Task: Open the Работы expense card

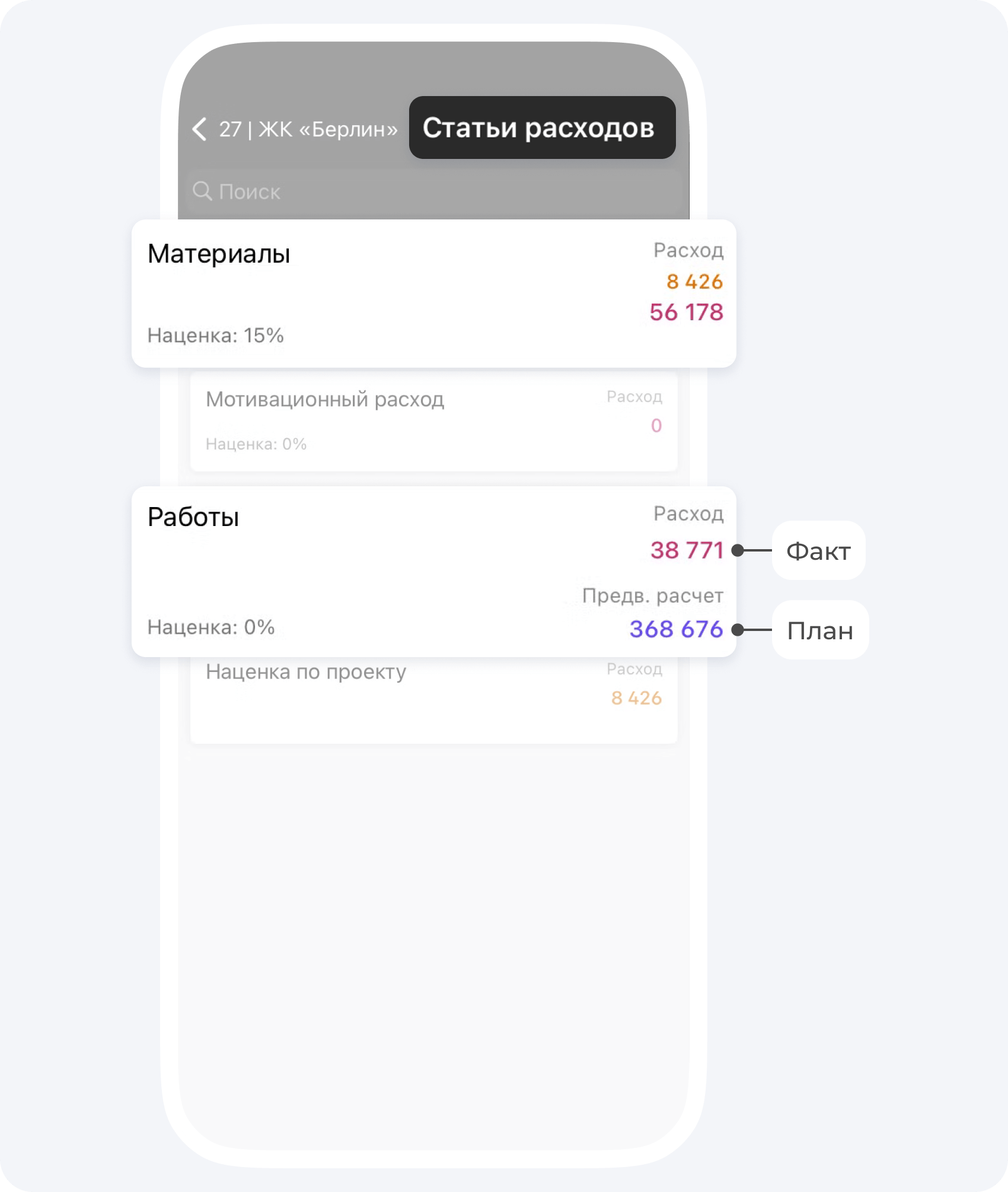Action: click(434, 572)
